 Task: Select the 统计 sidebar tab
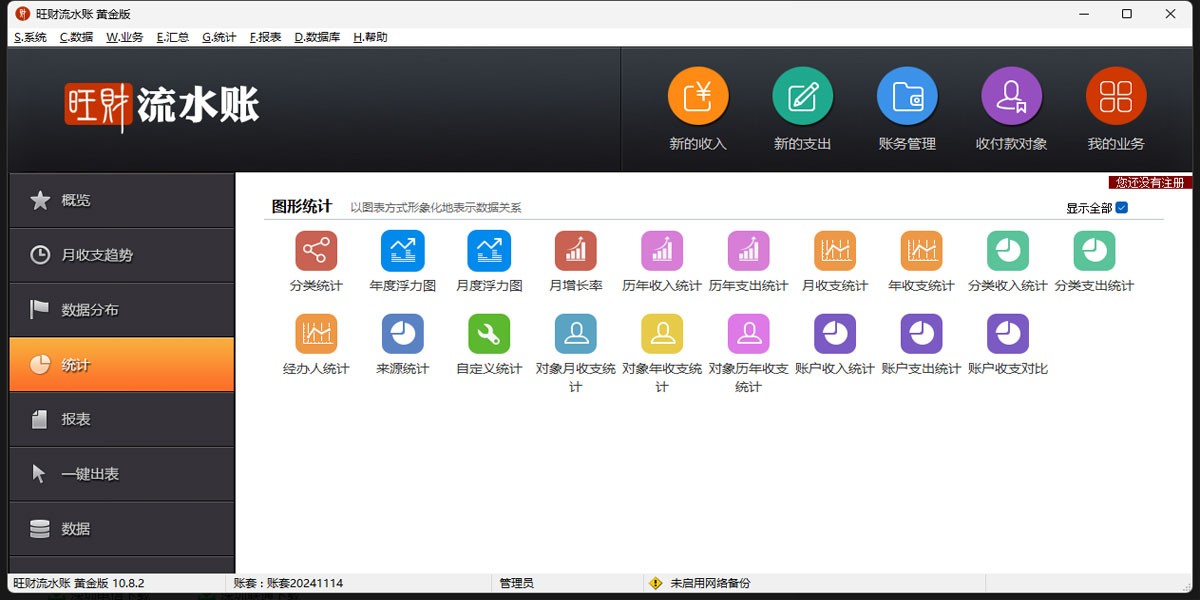click(x=121, y=364)
